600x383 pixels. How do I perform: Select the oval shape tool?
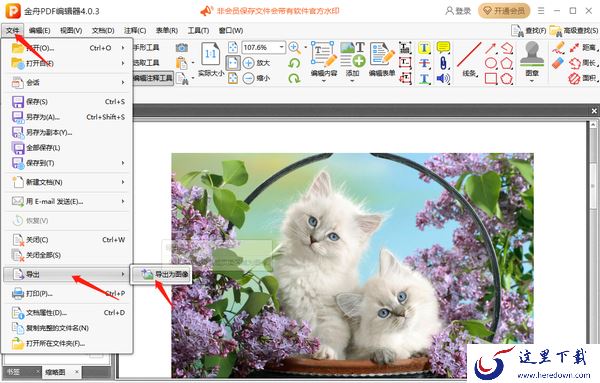[491, 63]
